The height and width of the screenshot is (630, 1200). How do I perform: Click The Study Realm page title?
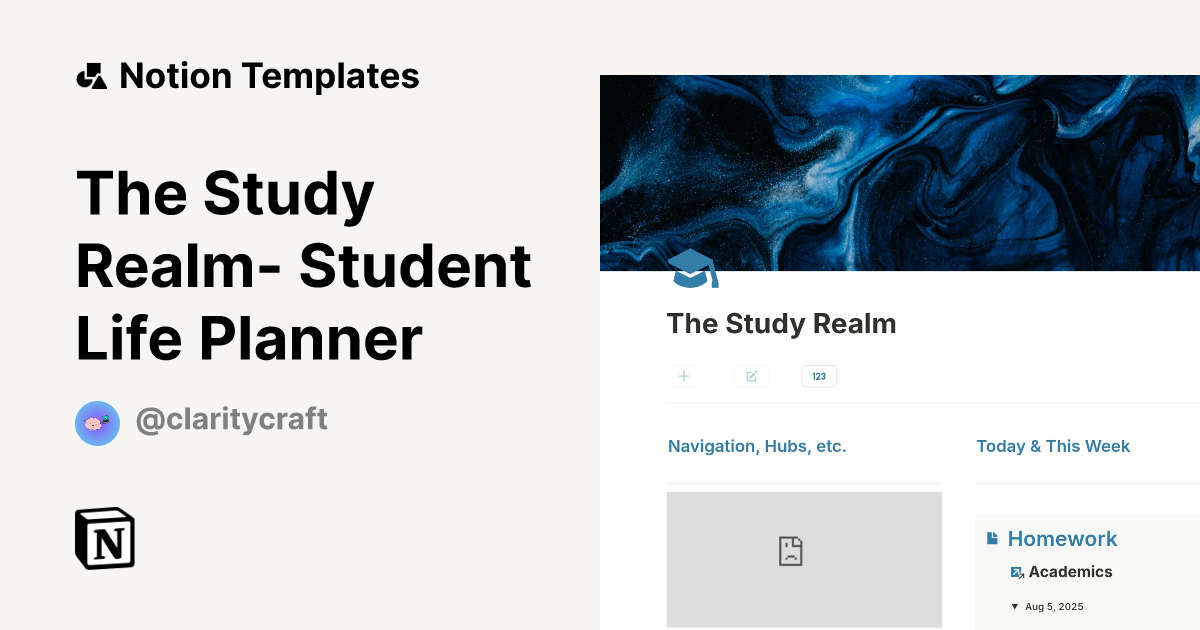click(x=781, y=323)
